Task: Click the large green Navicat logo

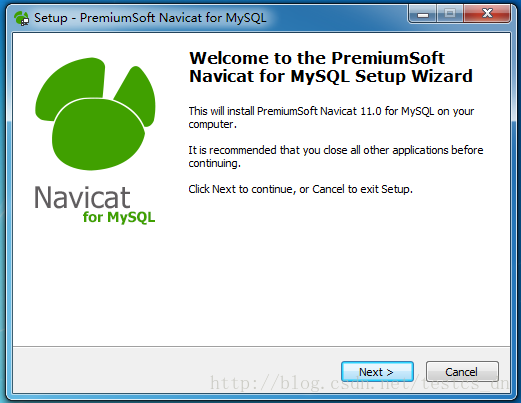Action: point(95,113)
